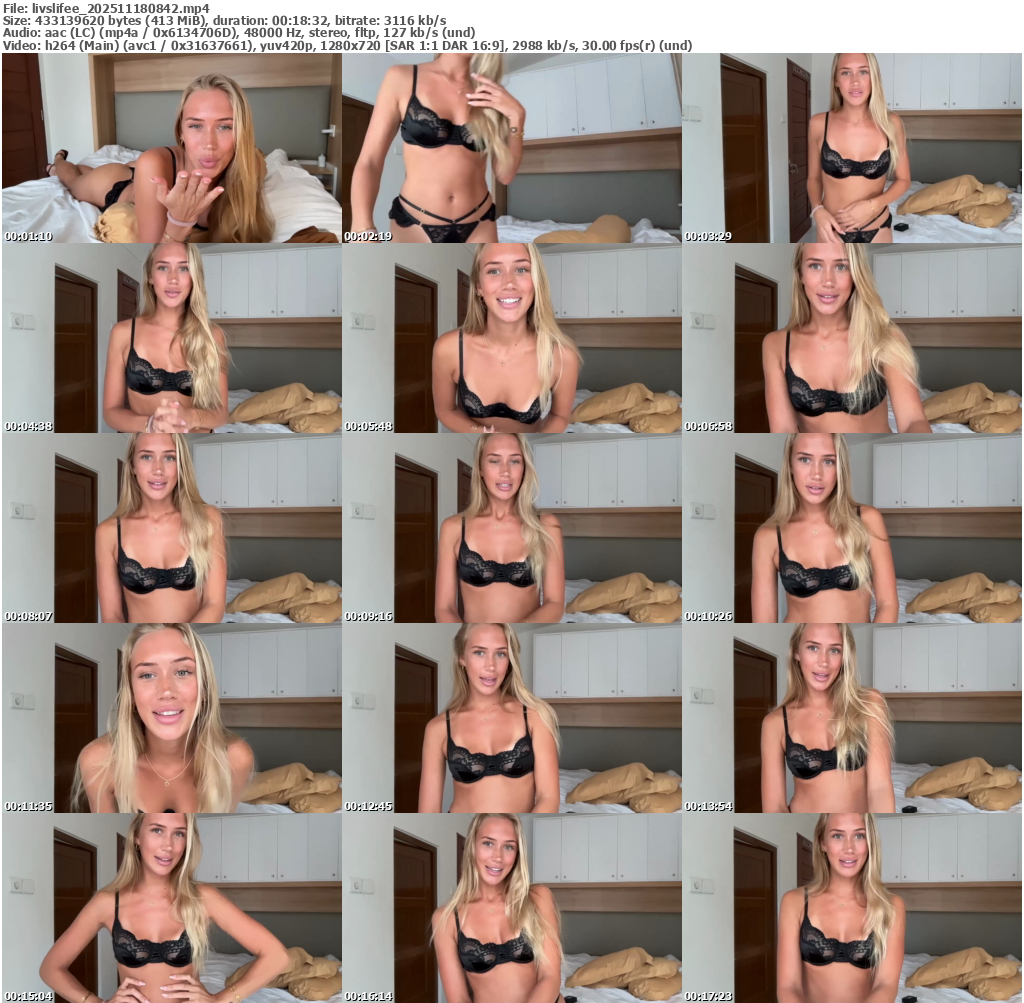This screenshot has width=1024, height=1003.
Task: Open the frame timestamped 00:04:38
Action: click(171, 338)
